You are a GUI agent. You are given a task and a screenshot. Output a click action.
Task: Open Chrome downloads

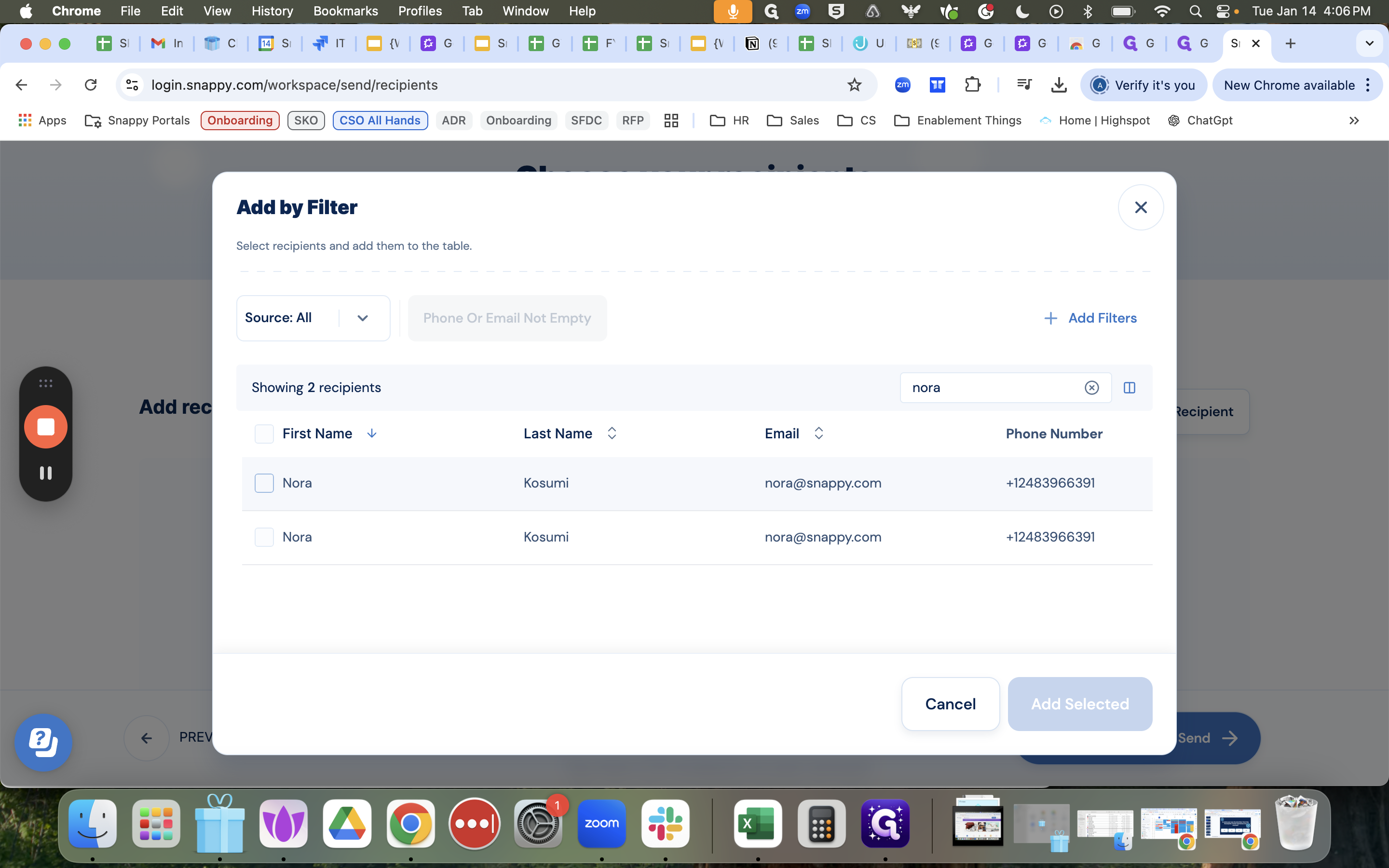click(x=1059, y=85)
